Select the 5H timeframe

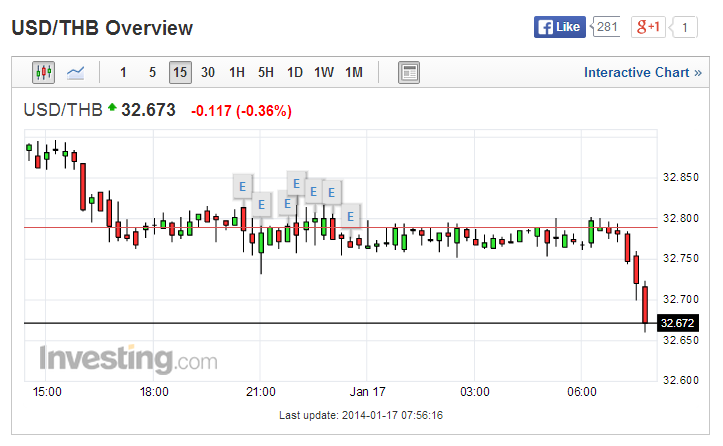266,72
